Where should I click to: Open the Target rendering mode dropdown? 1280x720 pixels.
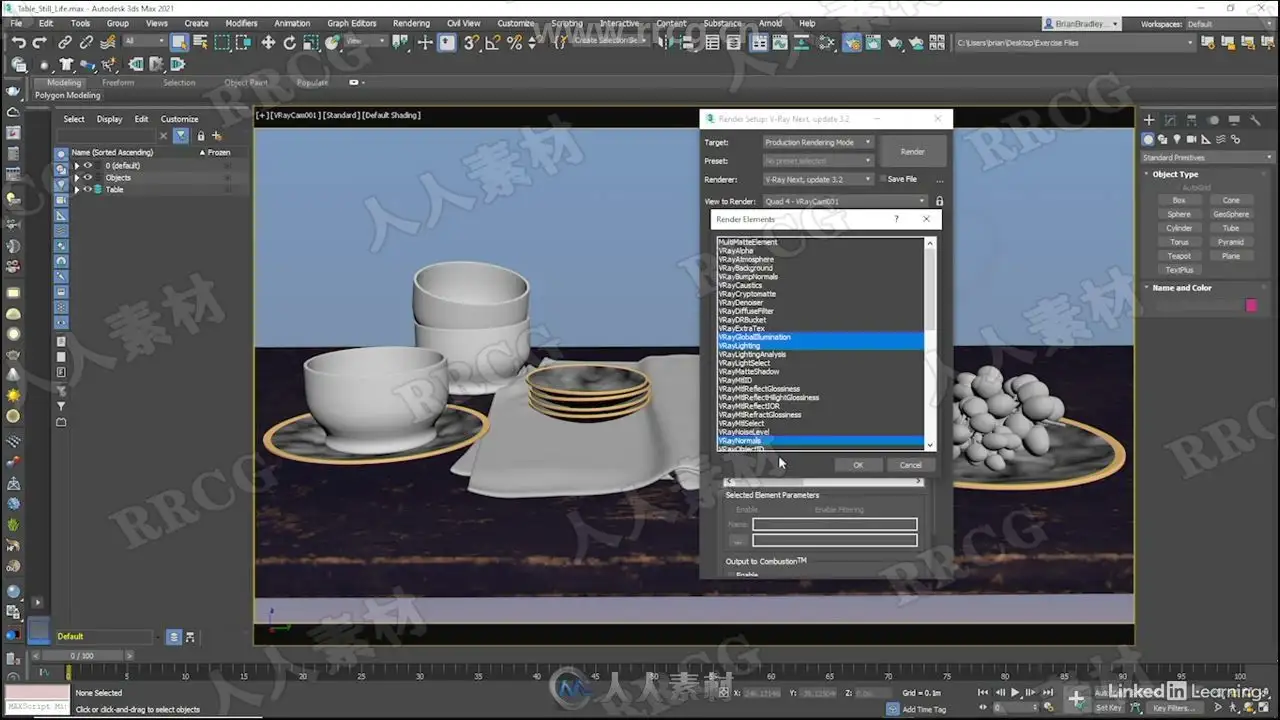click(x=818, y=142)
